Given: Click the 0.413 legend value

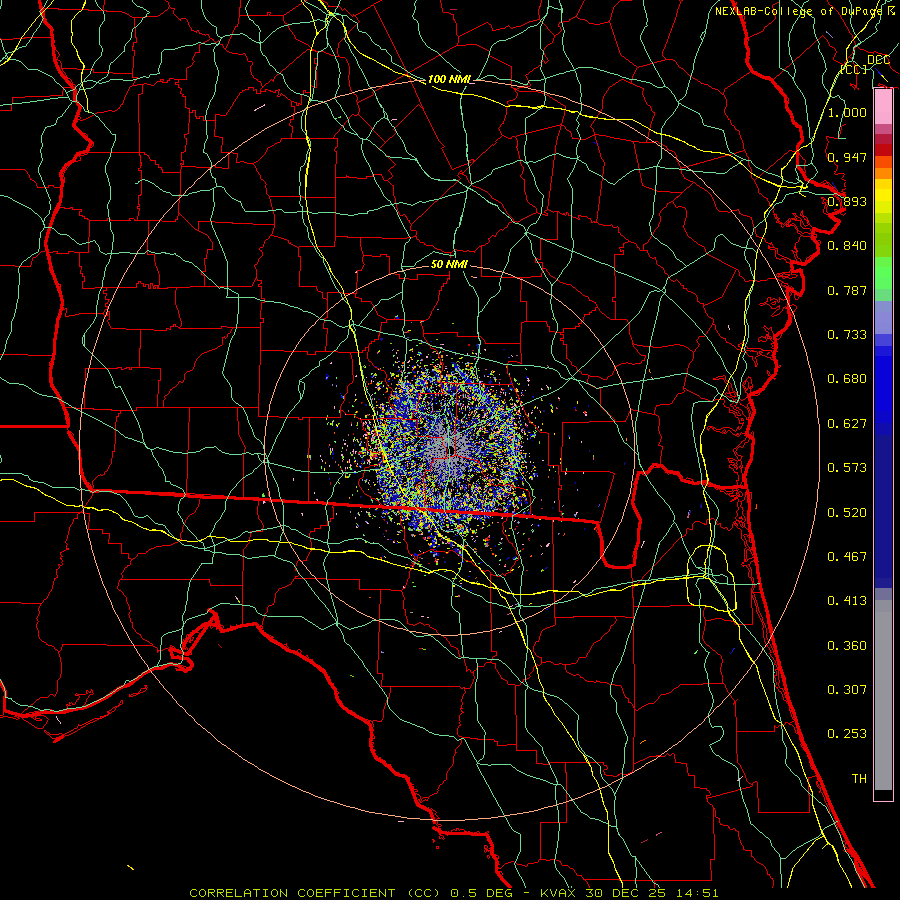Looking at the screenshot, I should pyautogui.click(x=847, y=601).
